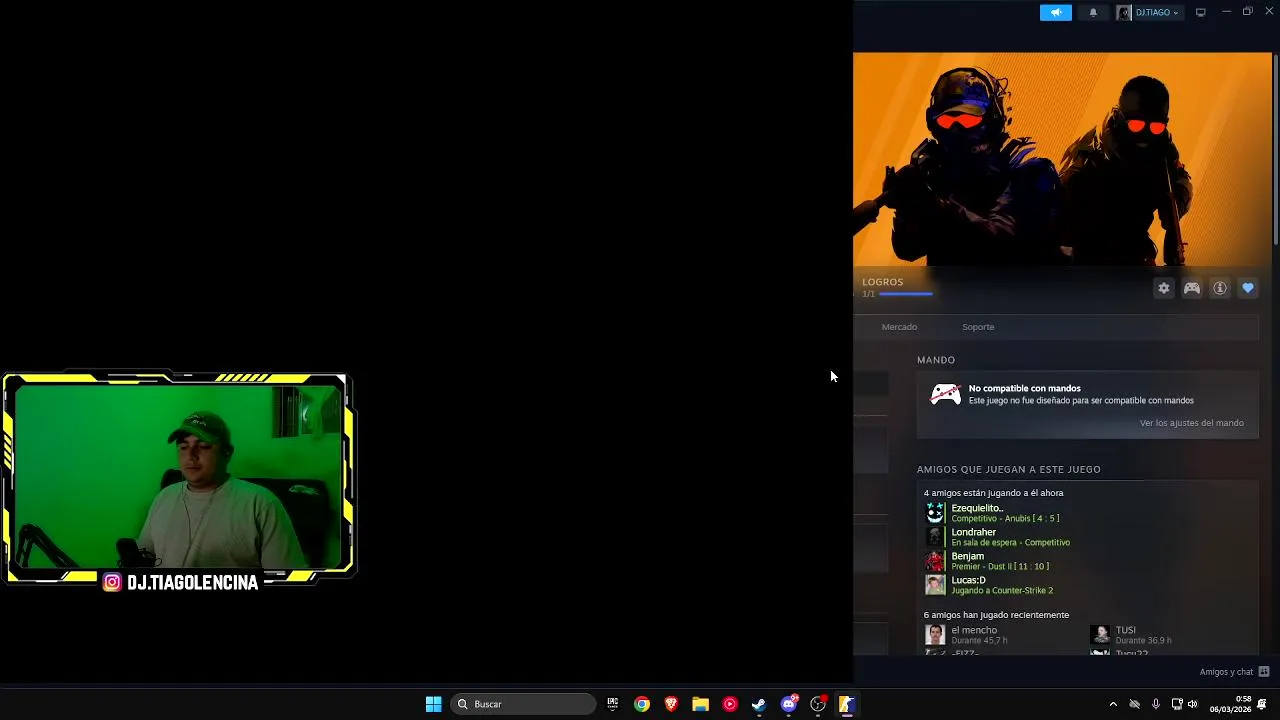Click el mencho's avatar
This screenshot has height=720, width=1280.
935,635
